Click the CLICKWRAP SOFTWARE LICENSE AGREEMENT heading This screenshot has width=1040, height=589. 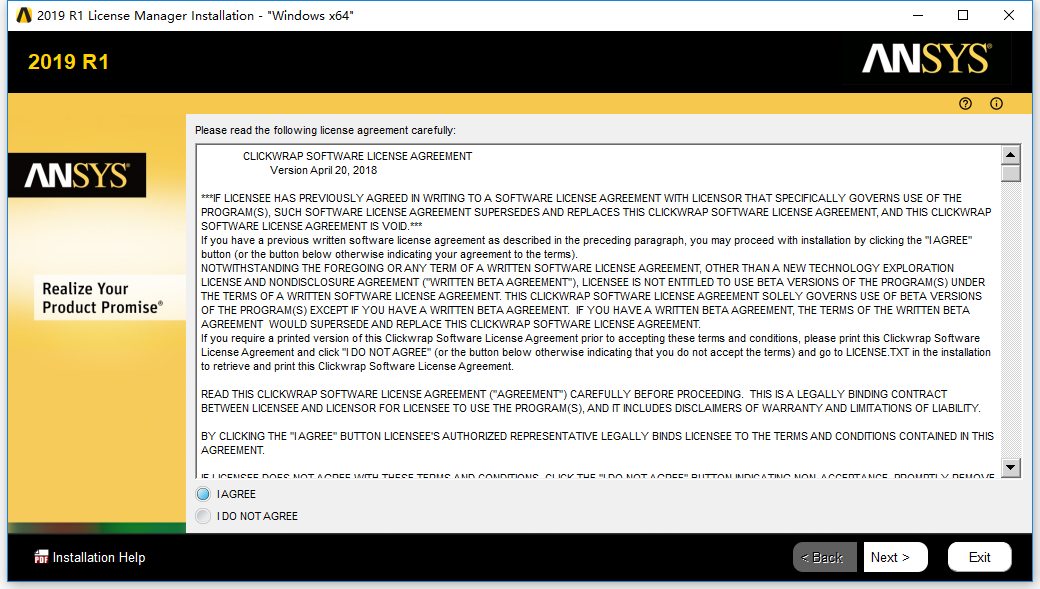(358, 157)
